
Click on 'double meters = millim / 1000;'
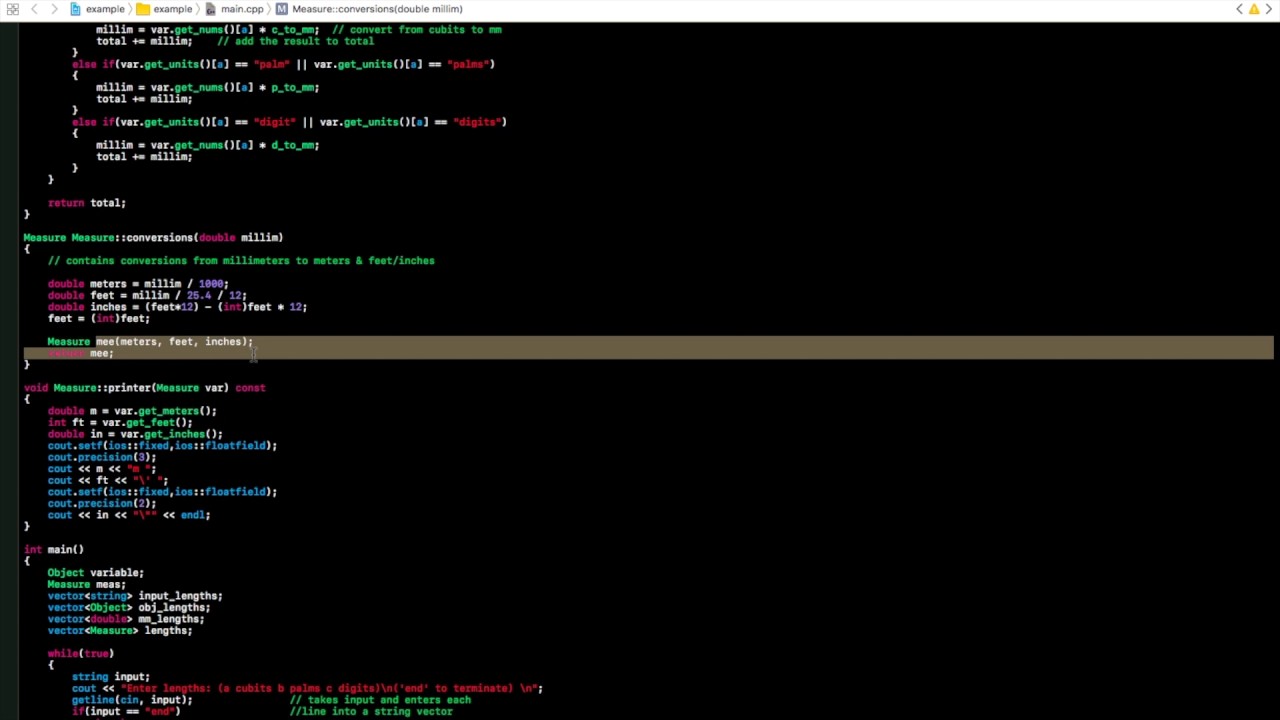tap(138, 284)
